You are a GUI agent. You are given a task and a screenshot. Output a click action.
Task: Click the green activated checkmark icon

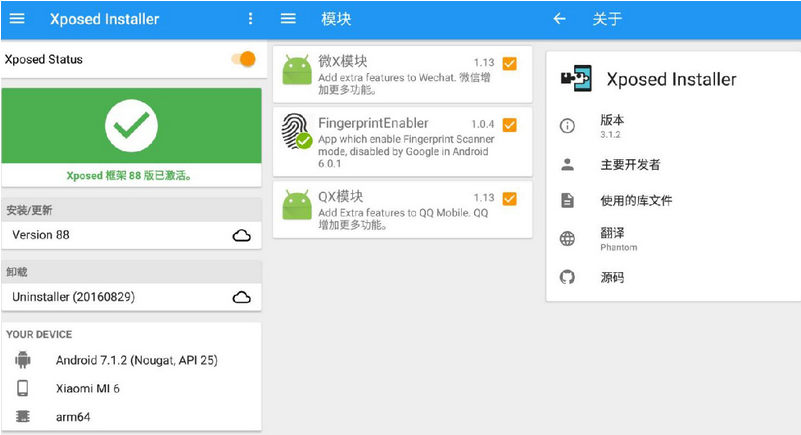tap(131, 126)
